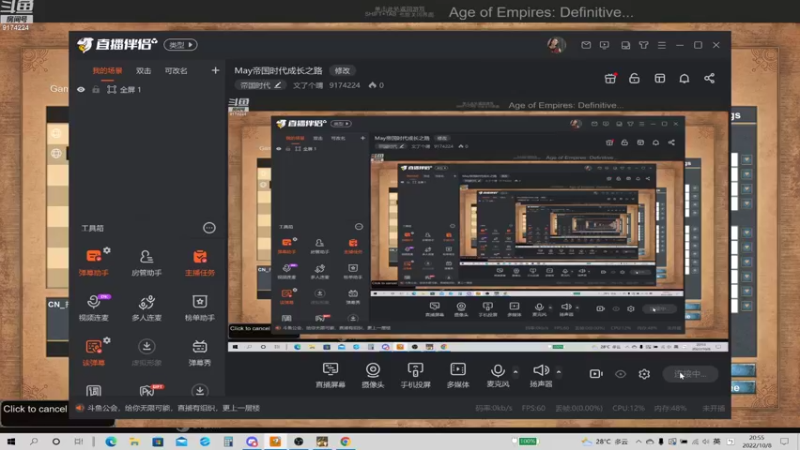Click the room number 9174224
800x450 pixels.
(x=344, y=85)
